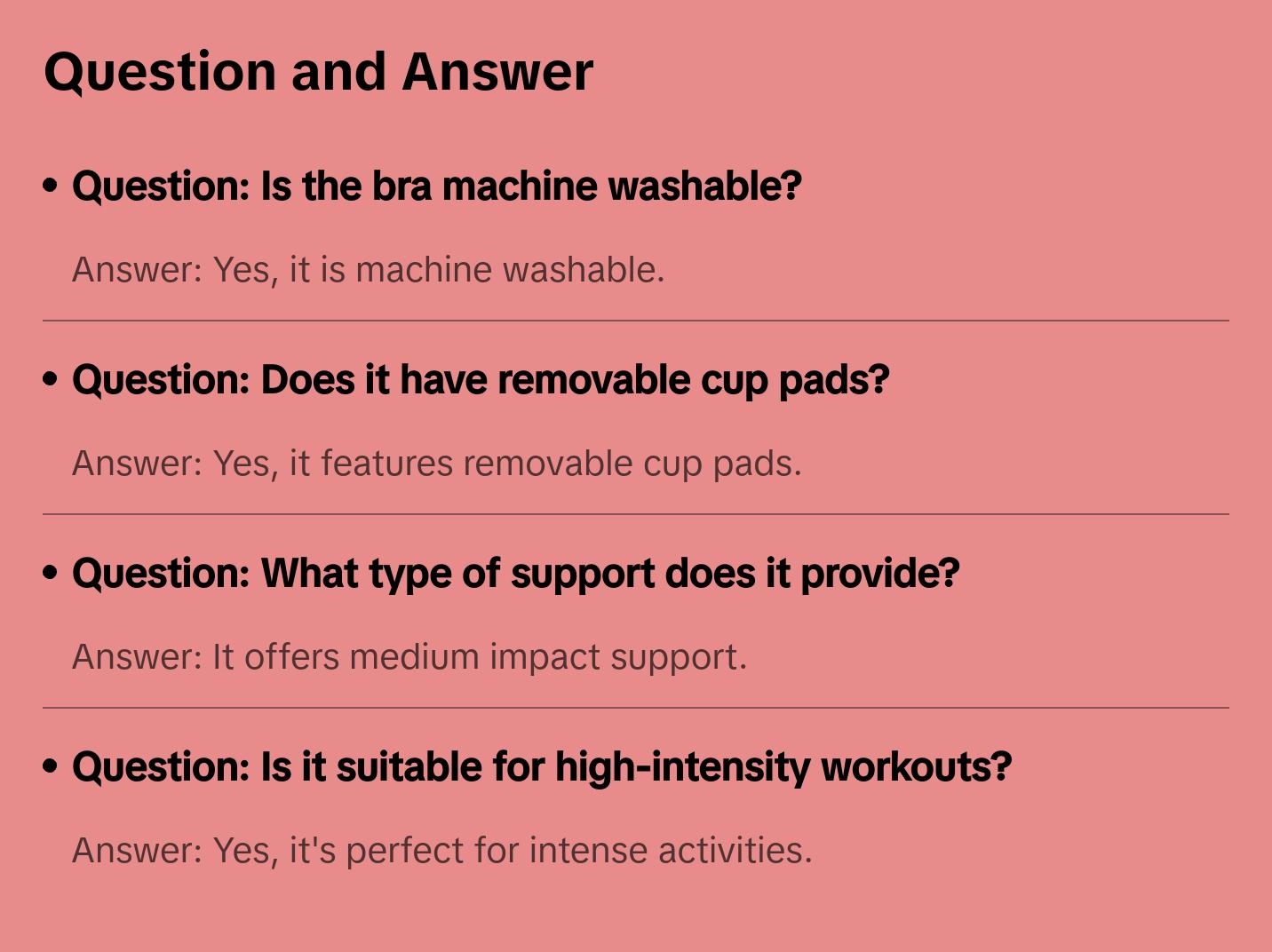
Task: Click the bullet beside the cup pads question
Action: (x=51, y=380)
